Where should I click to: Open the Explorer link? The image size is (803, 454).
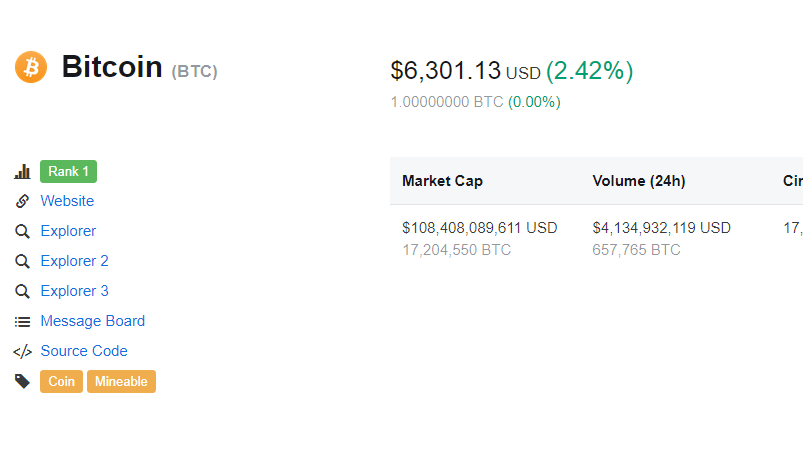click(x=68, y=231)
